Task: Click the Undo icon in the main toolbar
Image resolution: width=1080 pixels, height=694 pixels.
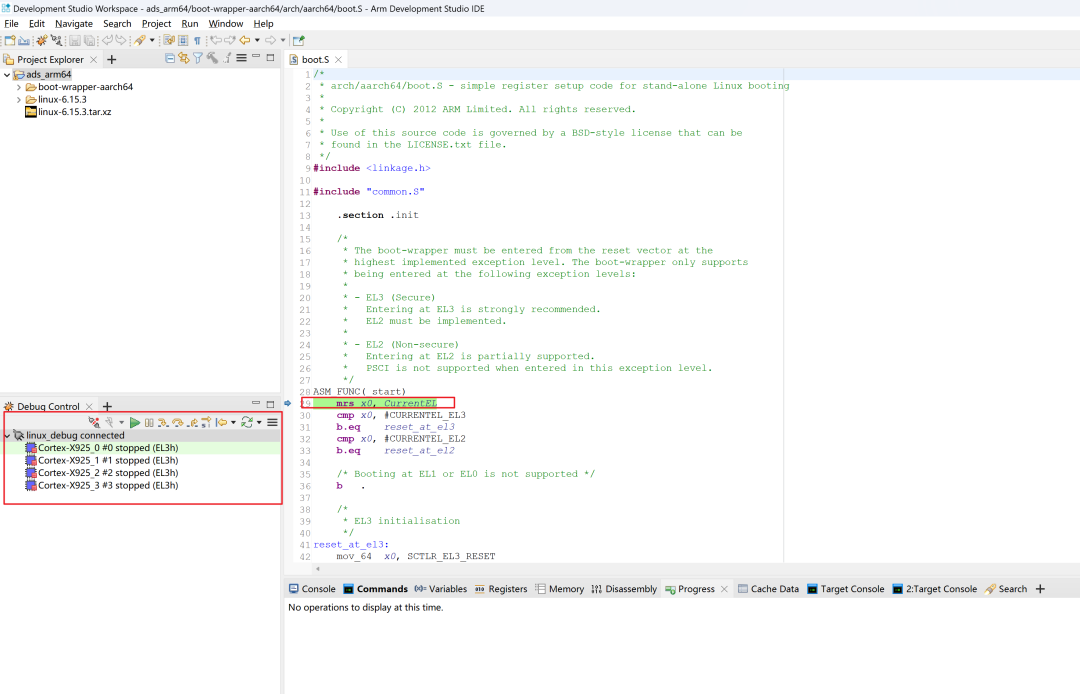Action: pyautogui.click(x=108, y=41)
